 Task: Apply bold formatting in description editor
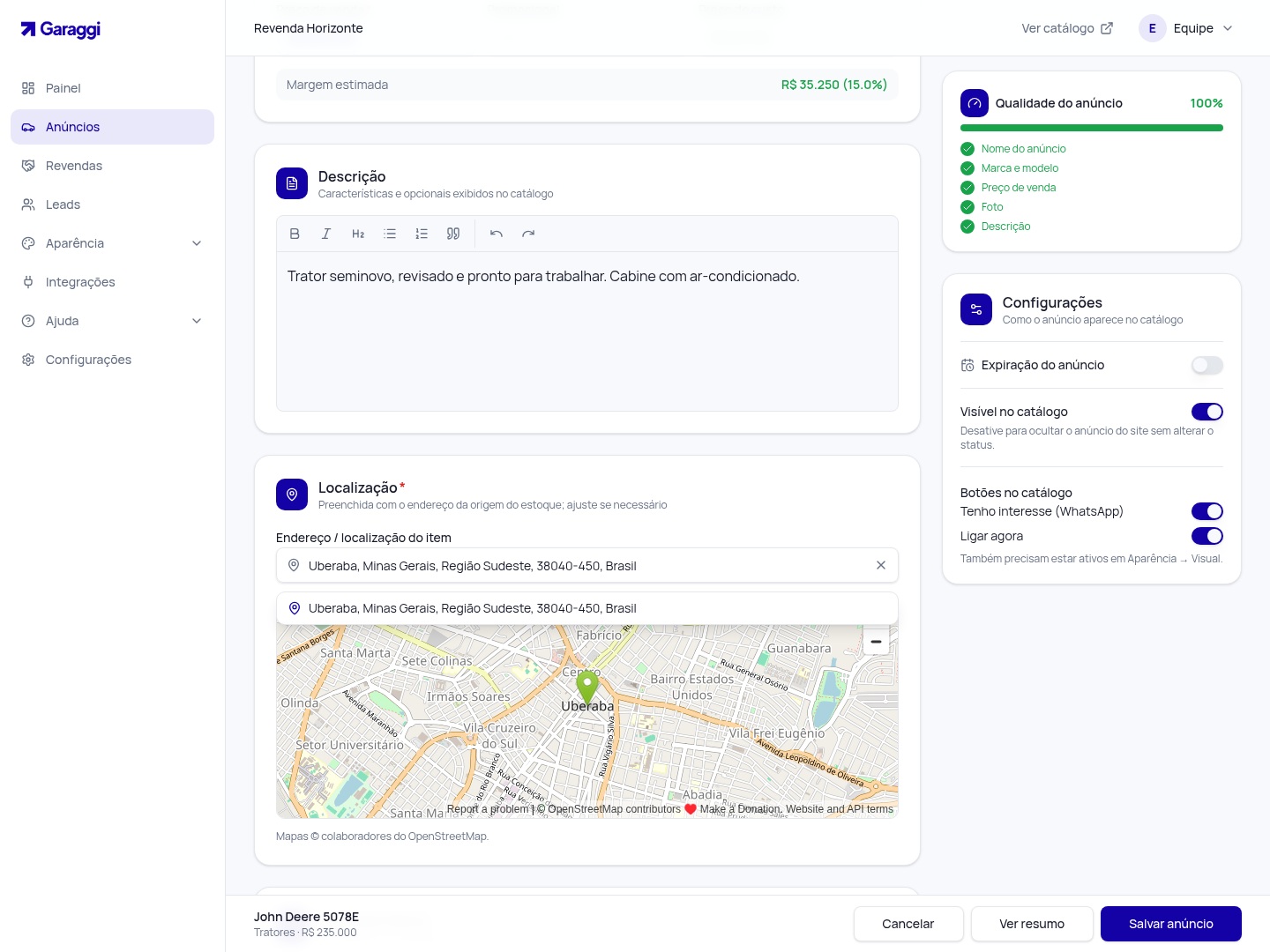pyautogui.click(x=295, y=234)
